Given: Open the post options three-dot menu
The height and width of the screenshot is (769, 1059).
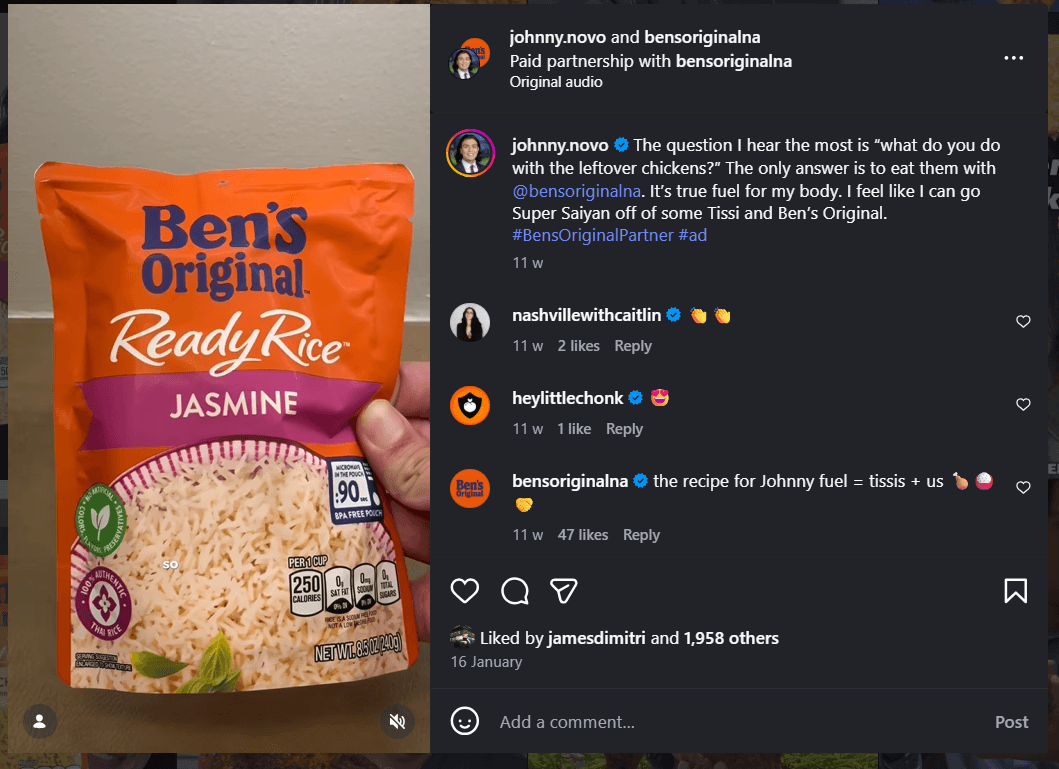Looking at the screenshot, I should [1013, 58].
